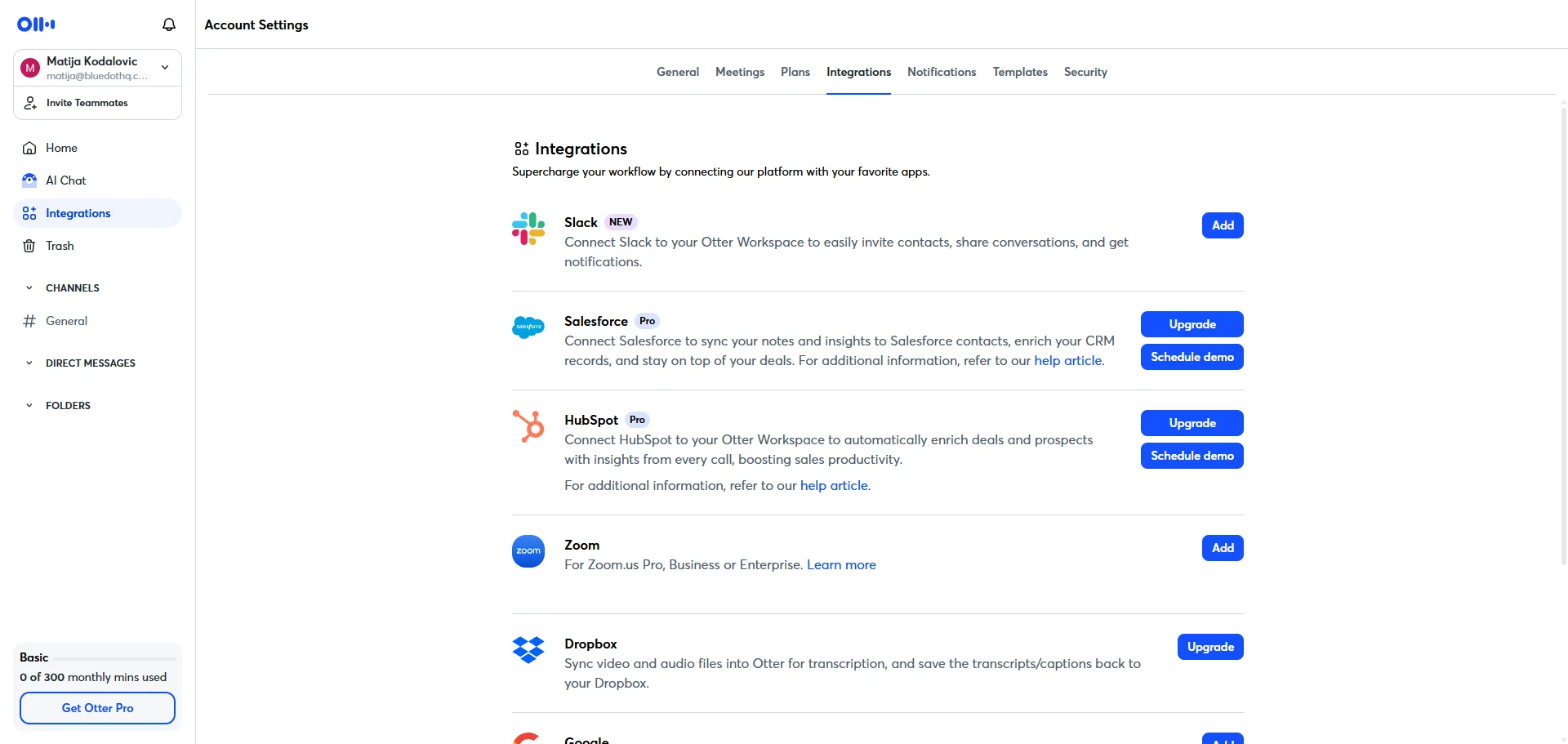Click the Zoom integration title
The image size is (1568, 744).
[581, 545]
